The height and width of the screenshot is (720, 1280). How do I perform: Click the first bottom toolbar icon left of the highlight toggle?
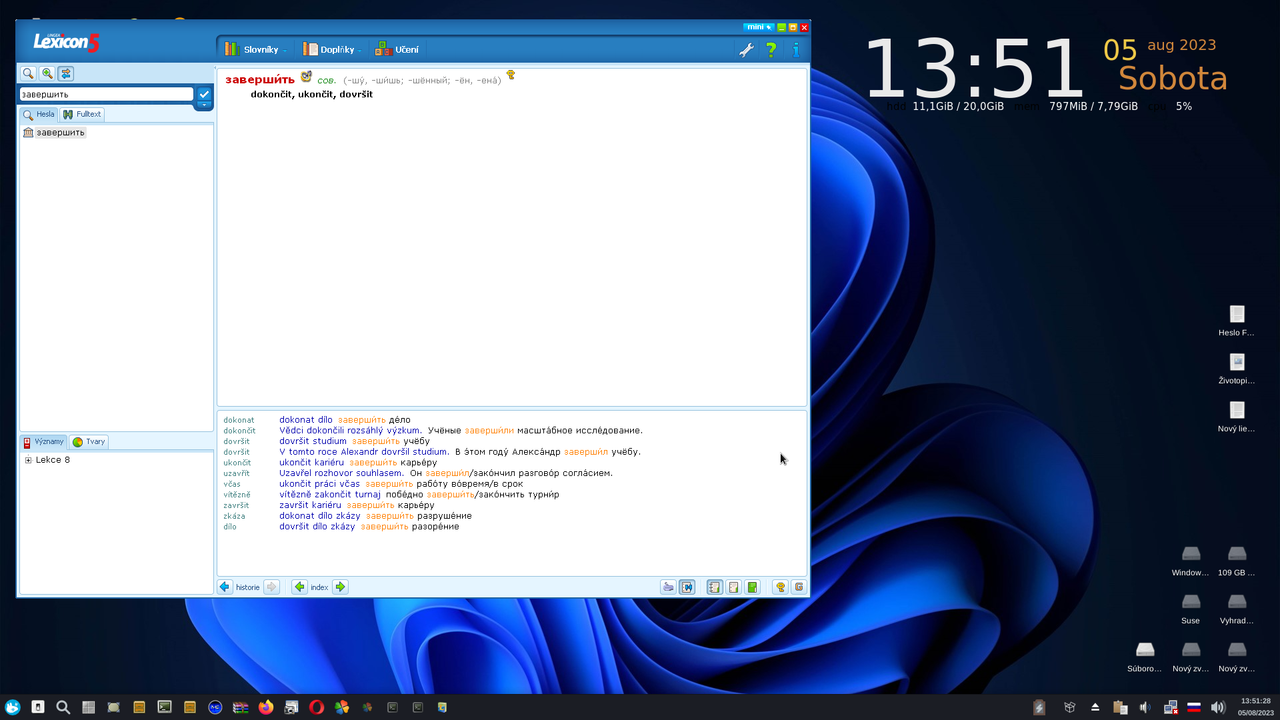668,587
